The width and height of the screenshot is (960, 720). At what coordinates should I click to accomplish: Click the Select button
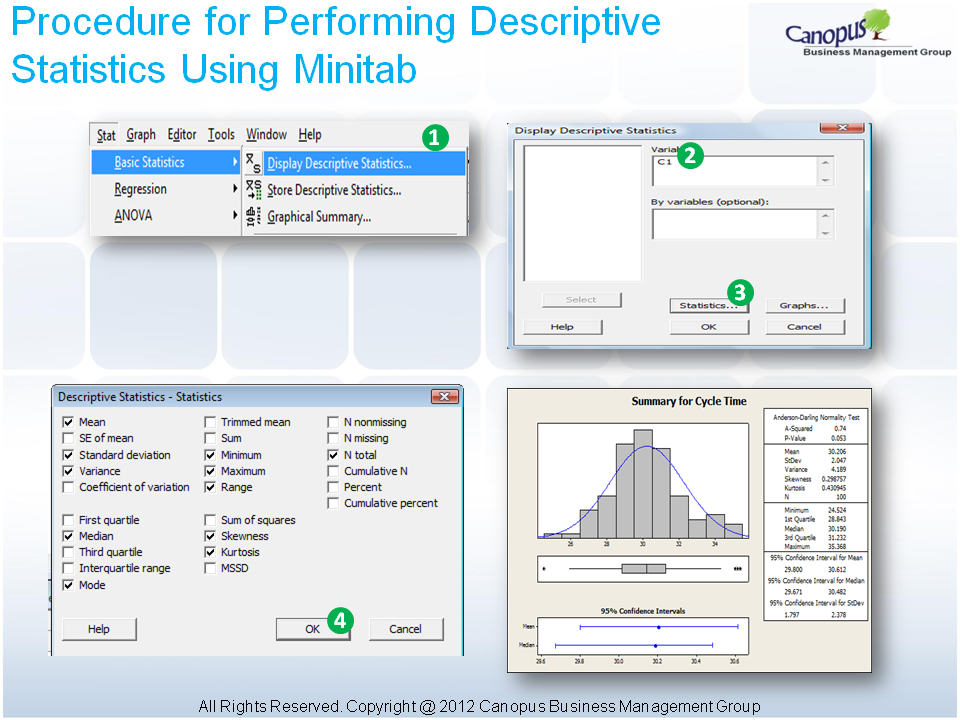point(581,299)
